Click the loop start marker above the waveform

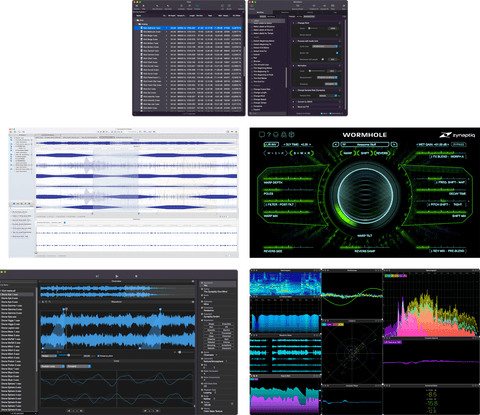(64, 310)
